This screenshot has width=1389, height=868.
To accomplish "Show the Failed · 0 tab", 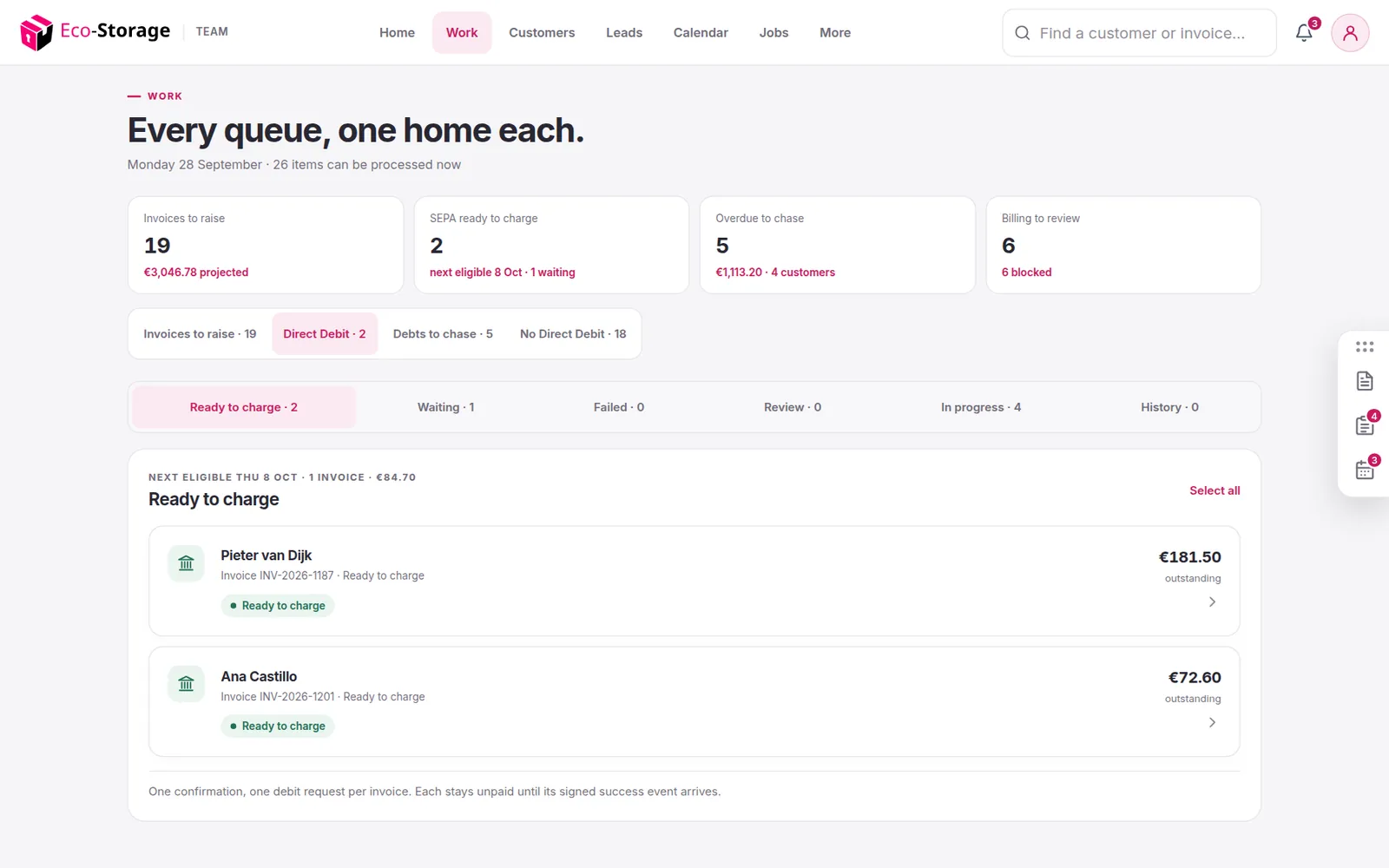I will click(x=619, y=407).
